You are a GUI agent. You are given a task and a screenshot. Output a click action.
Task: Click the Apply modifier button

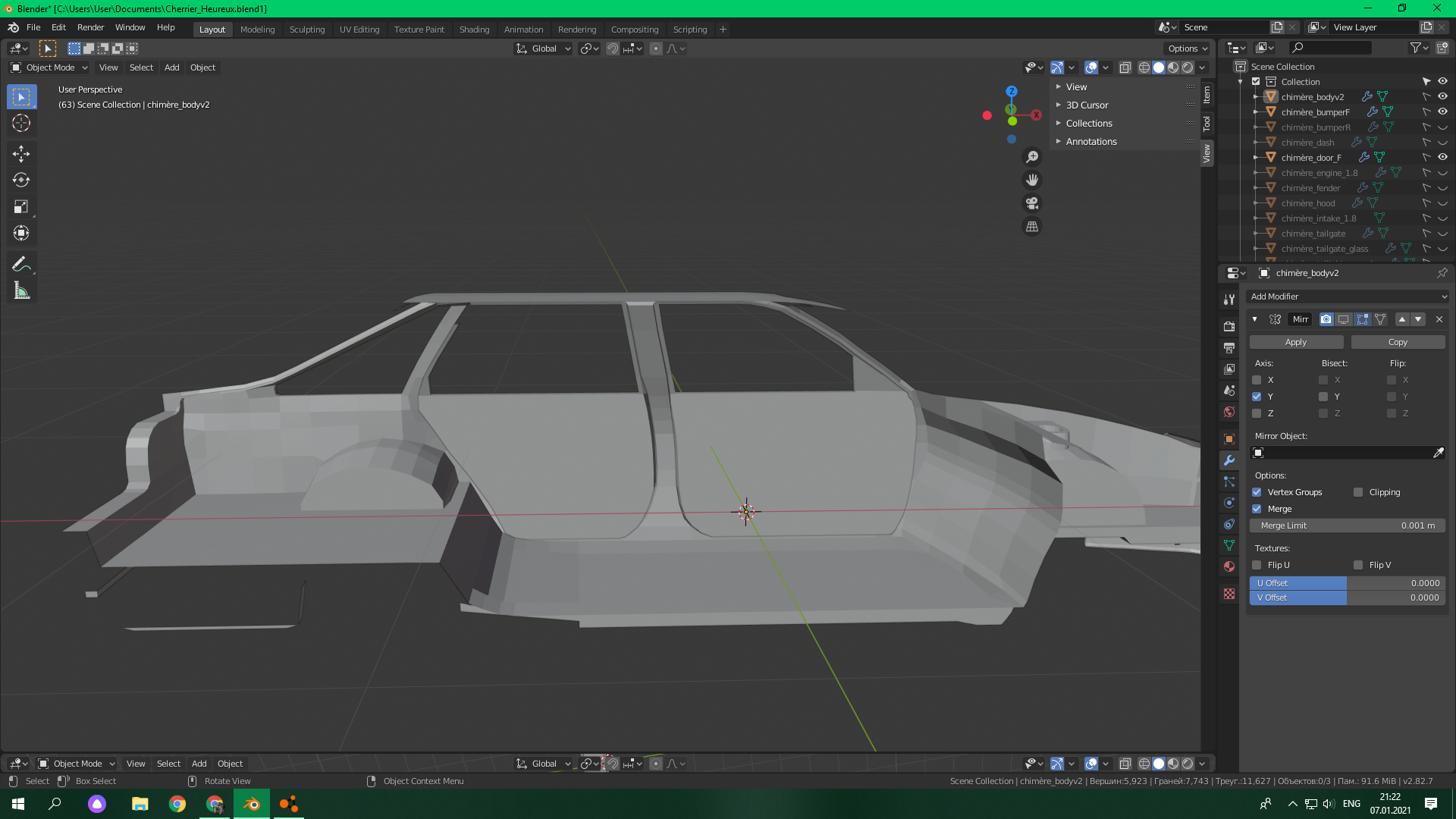(1296, 342)
